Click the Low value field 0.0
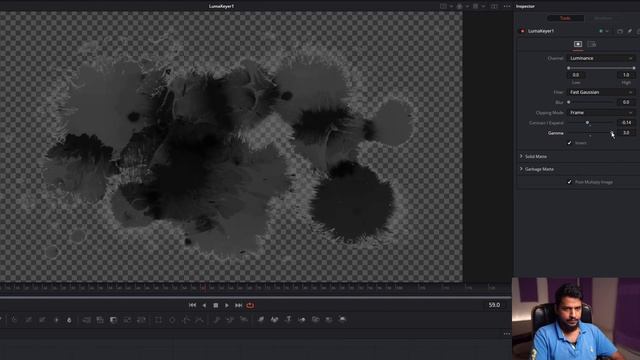Image resolution: width=640 pixels, height=360 pixels. click(576, 75)
